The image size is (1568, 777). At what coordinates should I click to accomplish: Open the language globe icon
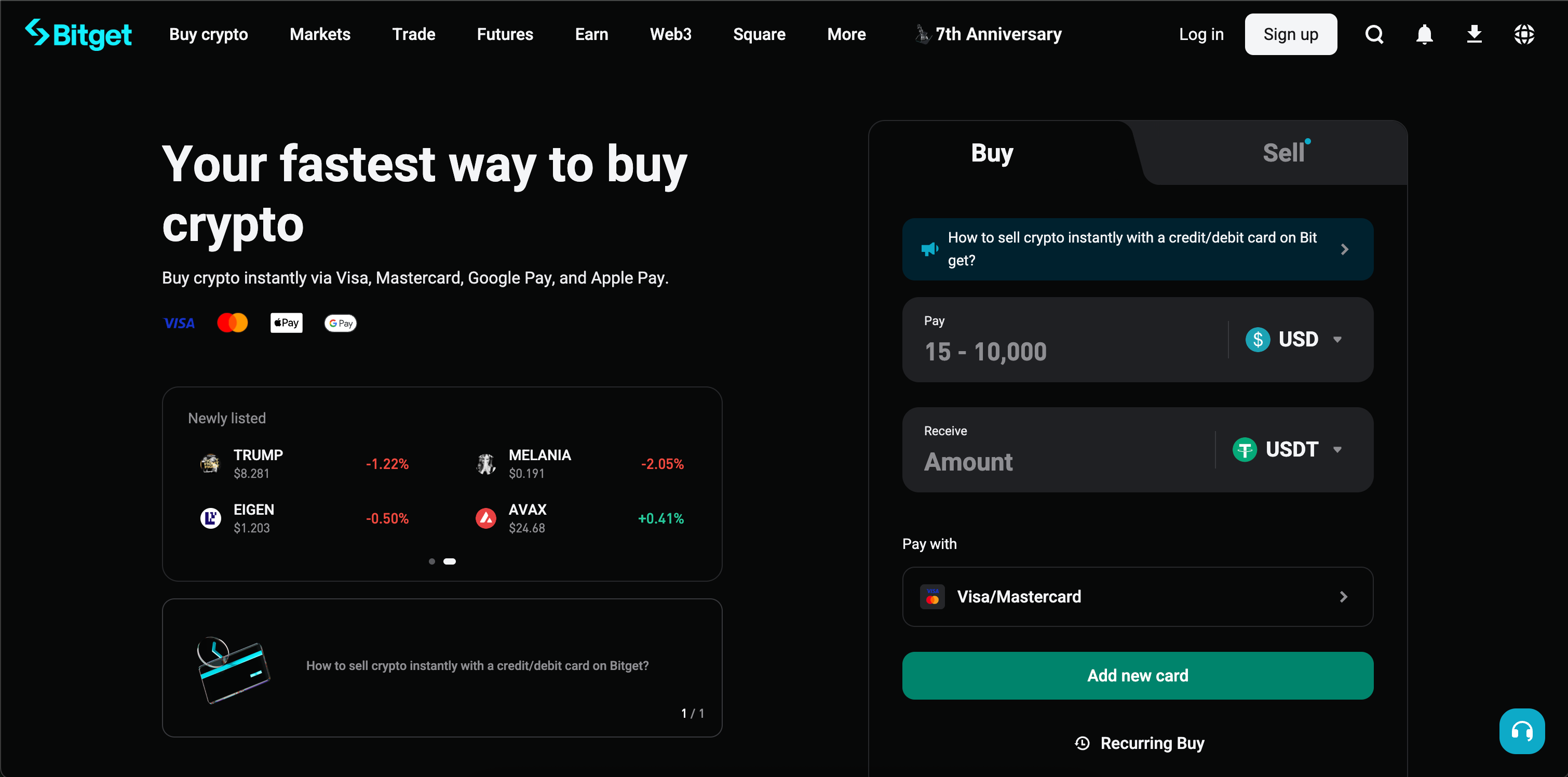tap(1523, 34)
